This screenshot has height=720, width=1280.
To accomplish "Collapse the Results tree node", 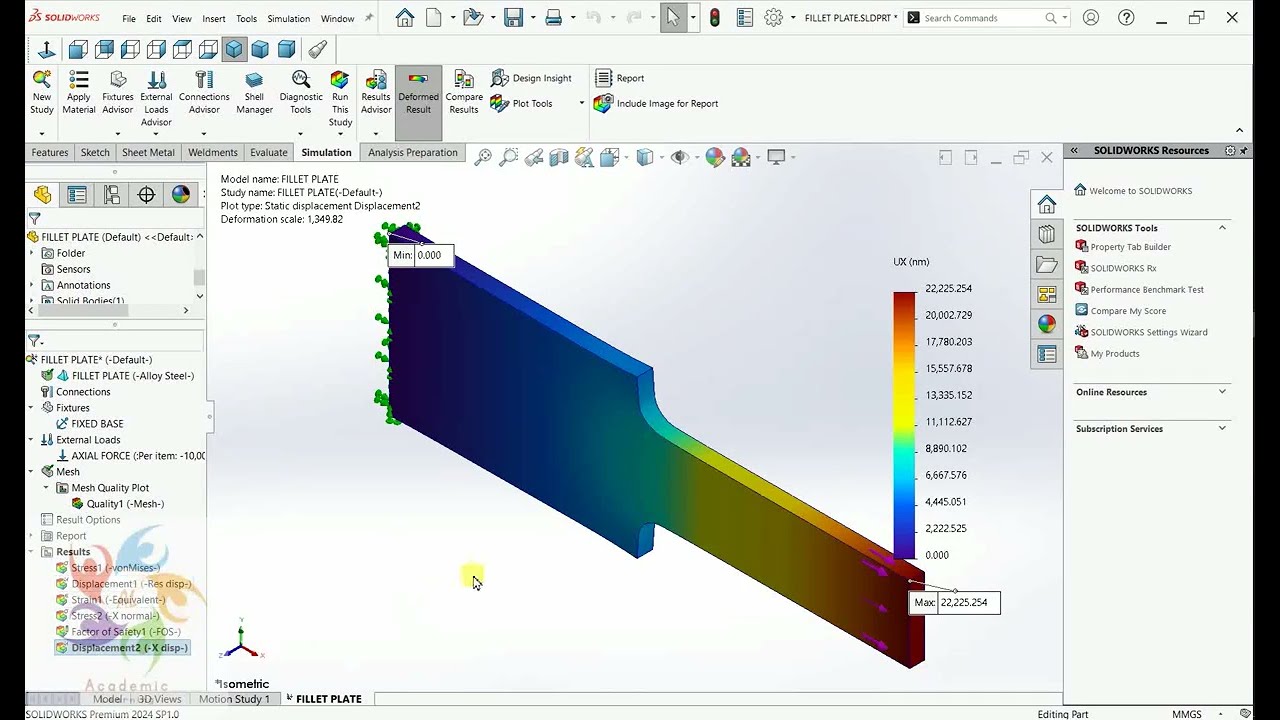I will 31,551.
